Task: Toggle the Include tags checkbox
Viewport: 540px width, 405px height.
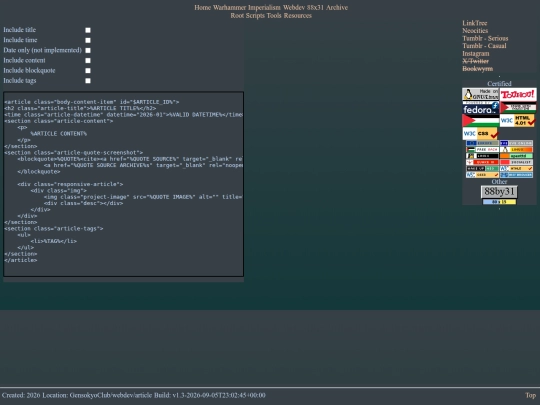Action: (x=88, y=81)
